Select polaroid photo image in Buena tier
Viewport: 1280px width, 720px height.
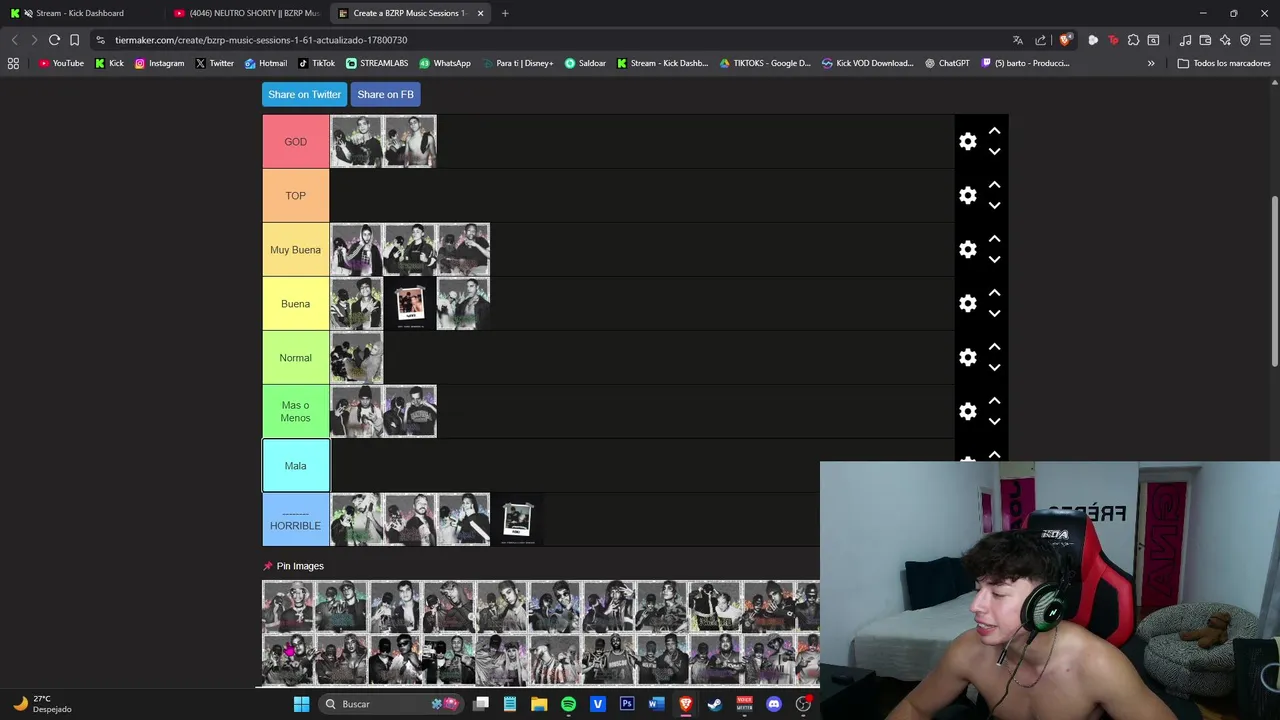[x=410, y=304]
